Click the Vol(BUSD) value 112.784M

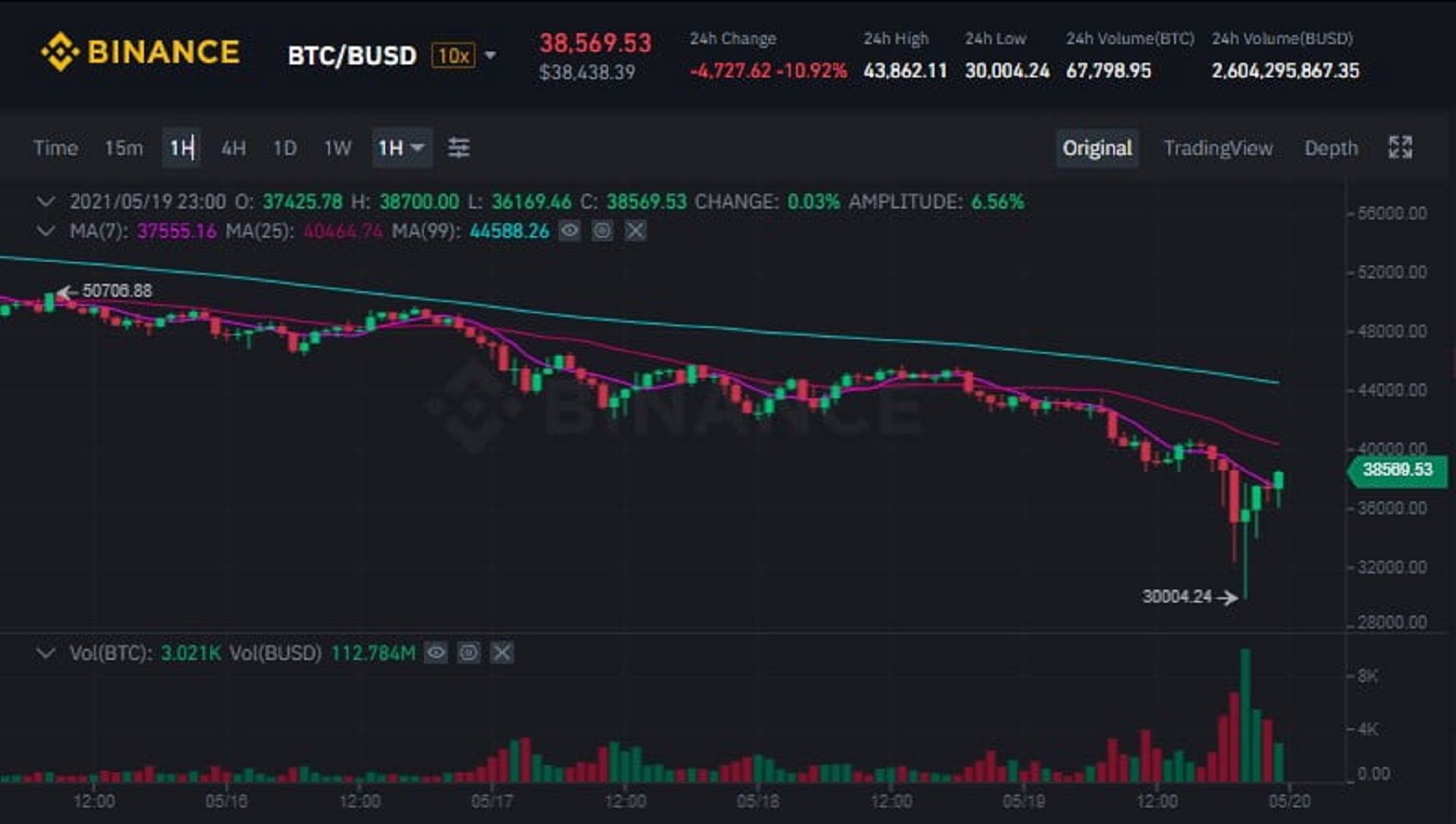click(373, 653)
